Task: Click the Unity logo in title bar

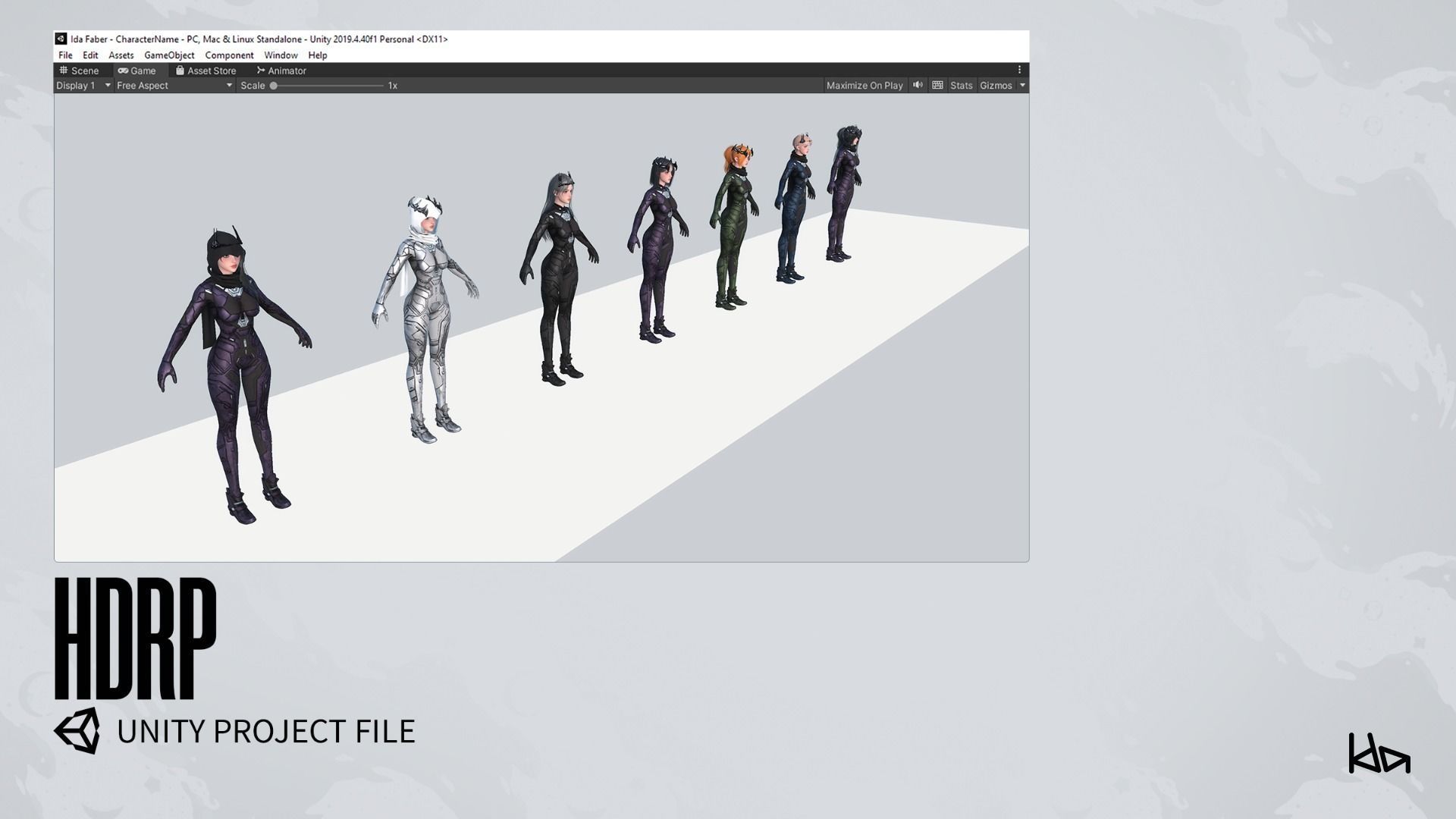Action: tap(61, 39)
